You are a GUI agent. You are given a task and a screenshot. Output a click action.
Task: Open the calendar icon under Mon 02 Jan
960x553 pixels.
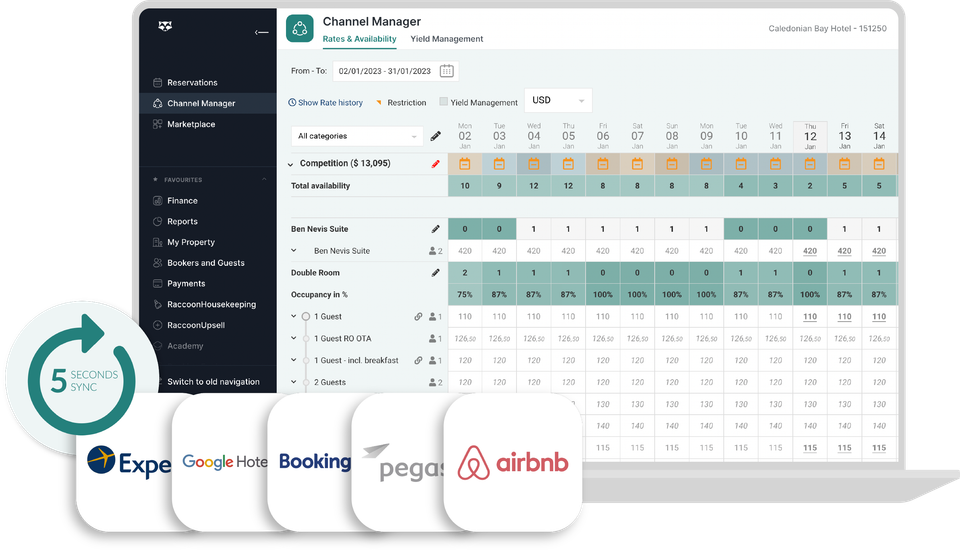[465, 164]
